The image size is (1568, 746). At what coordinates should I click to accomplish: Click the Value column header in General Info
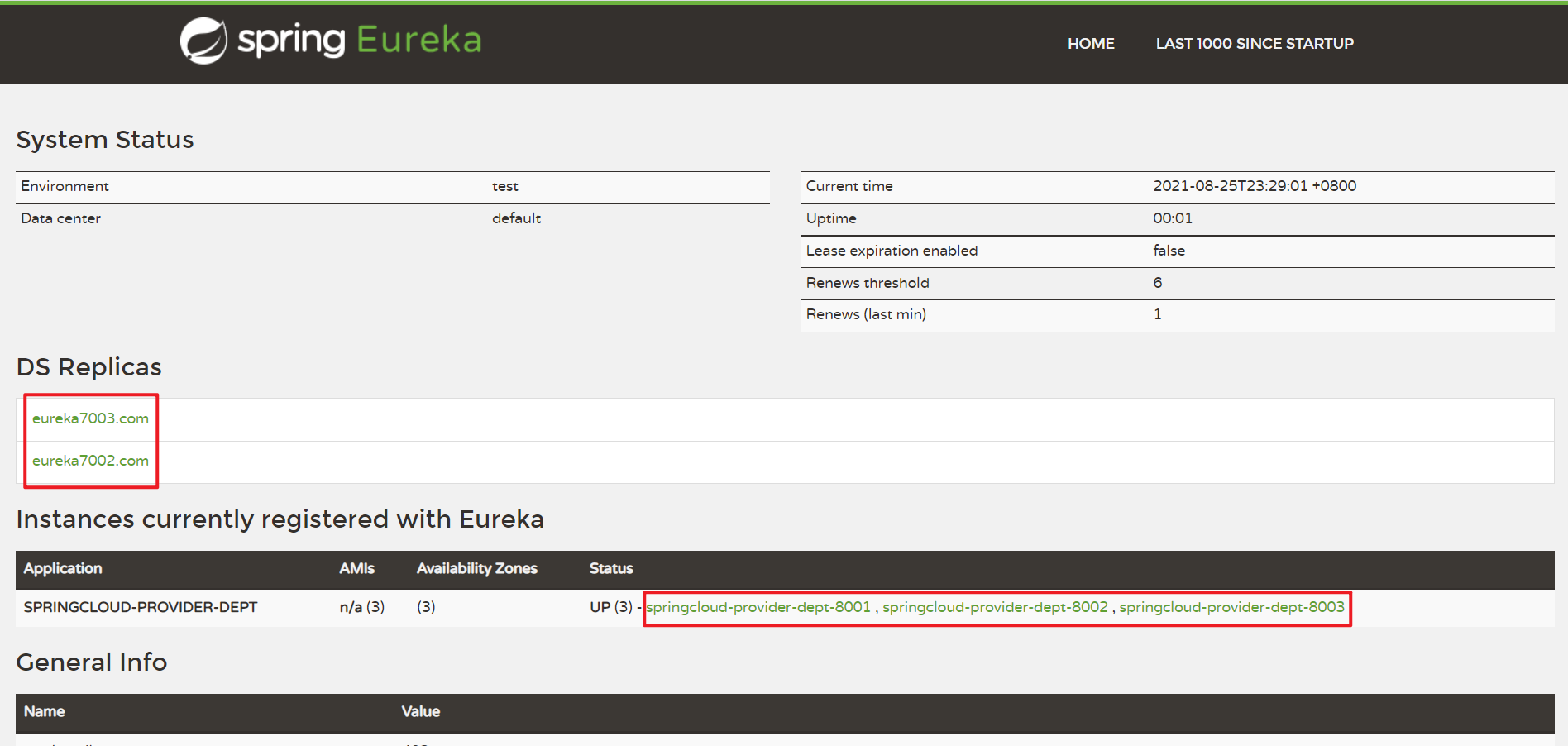point(420,712)
